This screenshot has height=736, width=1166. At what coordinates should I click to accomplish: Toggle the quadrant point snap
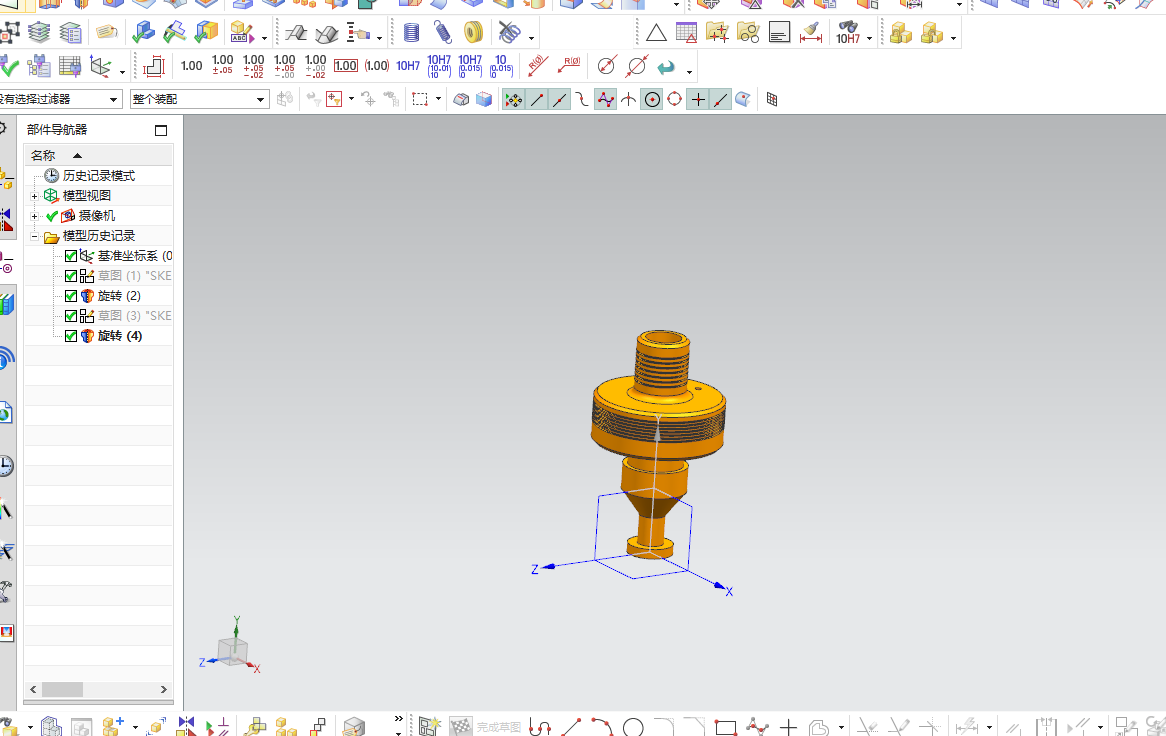pyautogui.click(x=674, y=100)
